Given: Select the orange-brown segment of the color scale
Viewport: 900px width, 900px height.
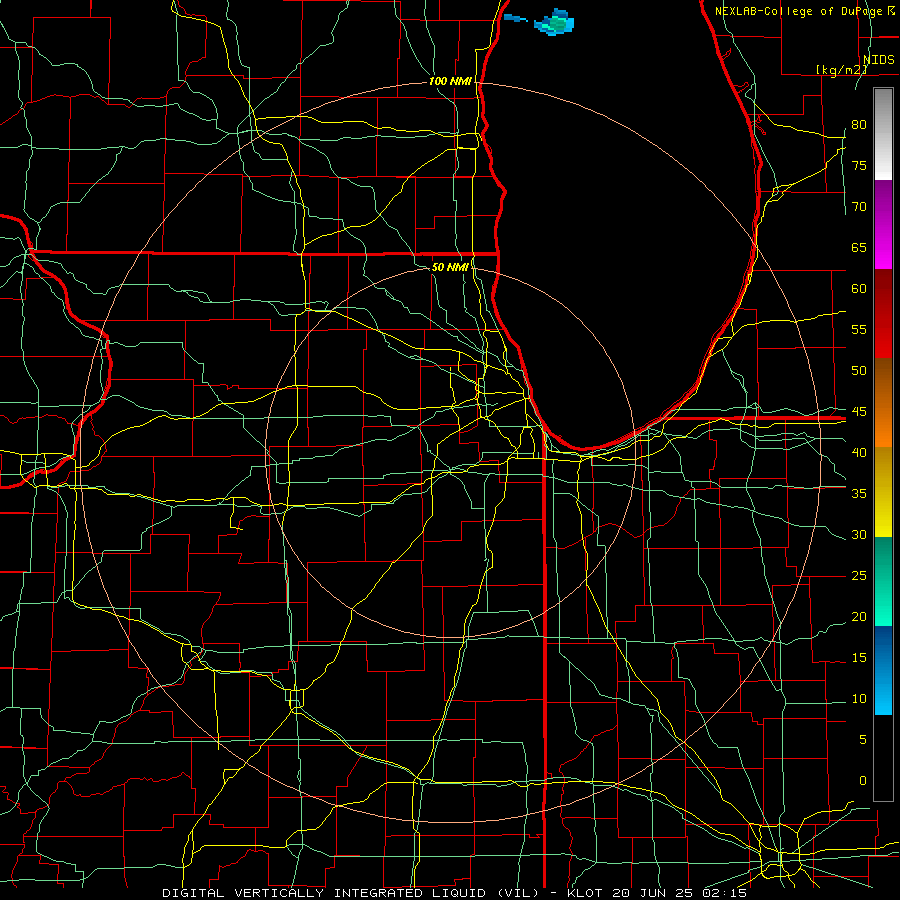Looking at the screenshot, I should click(883, 403).
